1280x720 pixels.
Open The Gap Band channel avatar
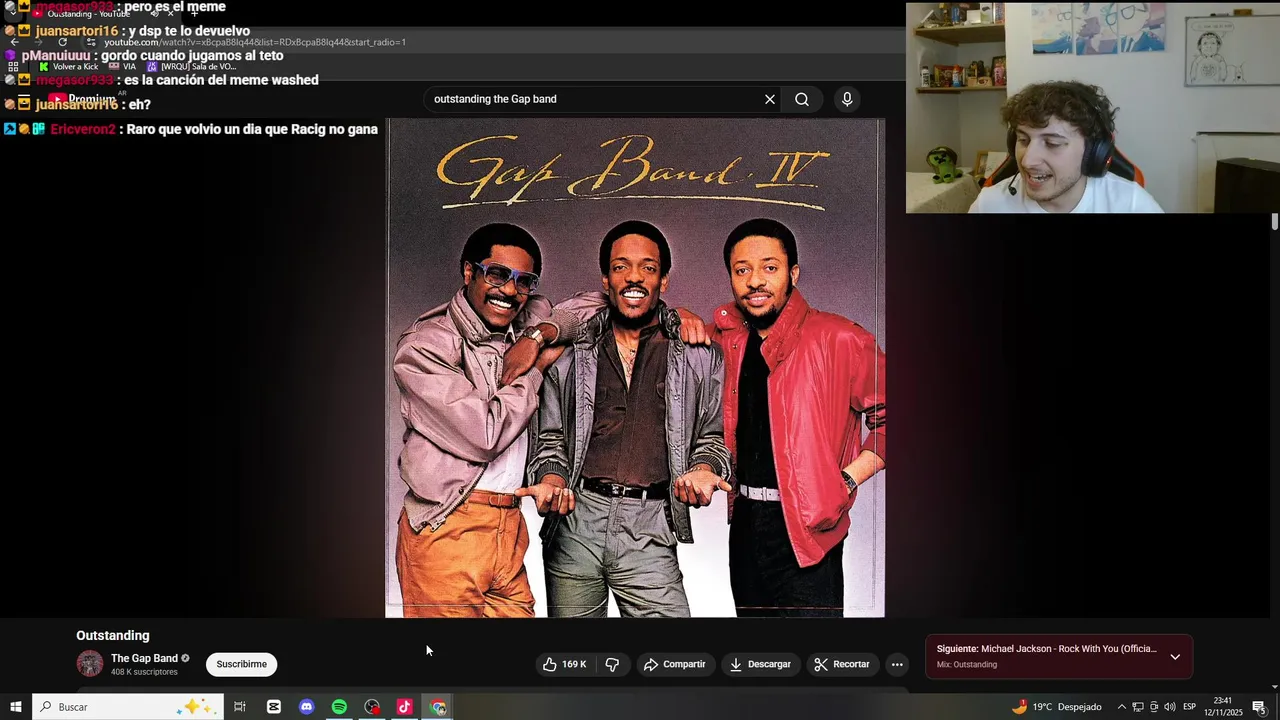point(90,664)
